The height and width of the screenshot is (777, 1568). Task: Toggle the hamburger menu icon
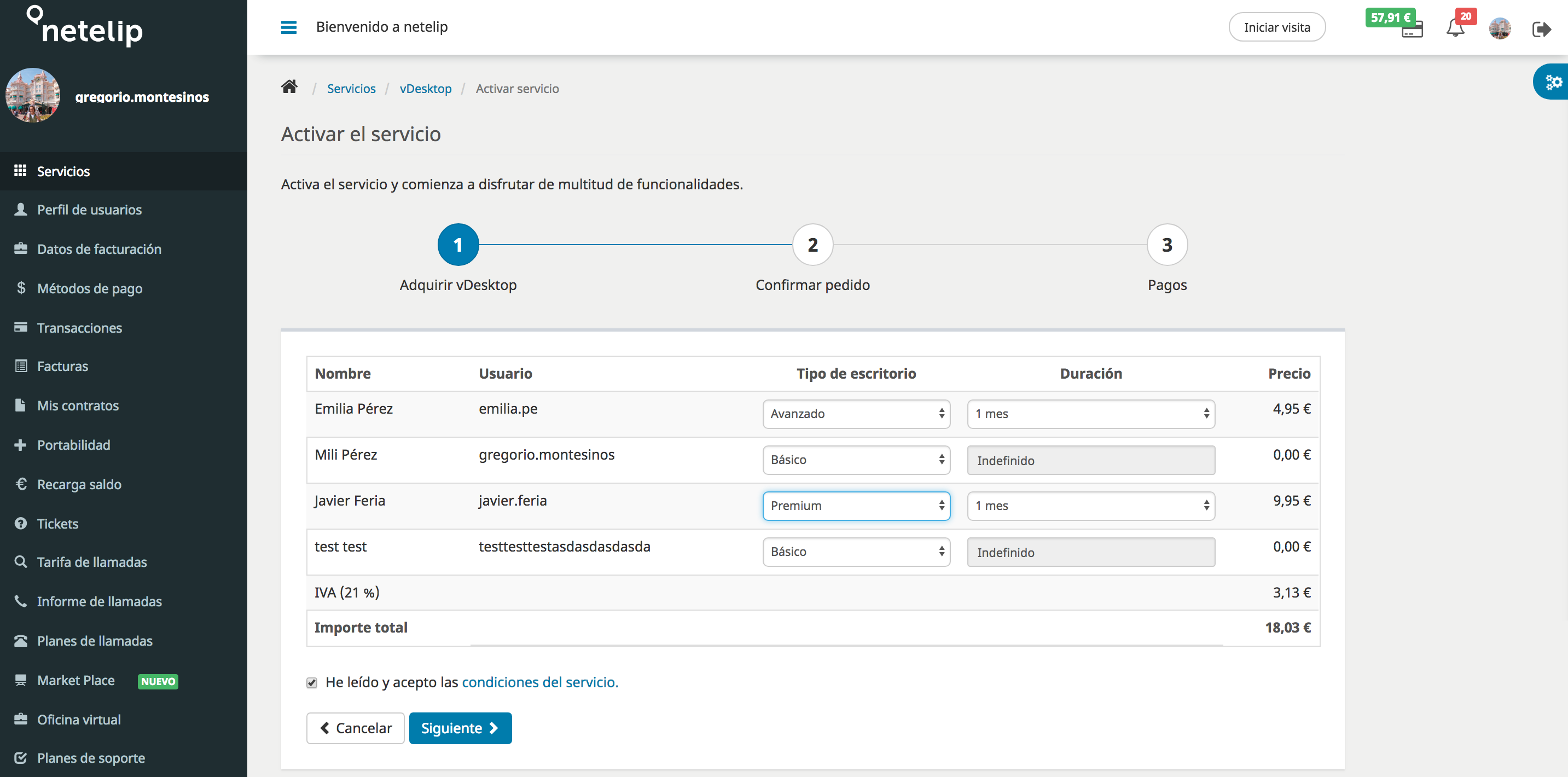[x=288, y=27]
